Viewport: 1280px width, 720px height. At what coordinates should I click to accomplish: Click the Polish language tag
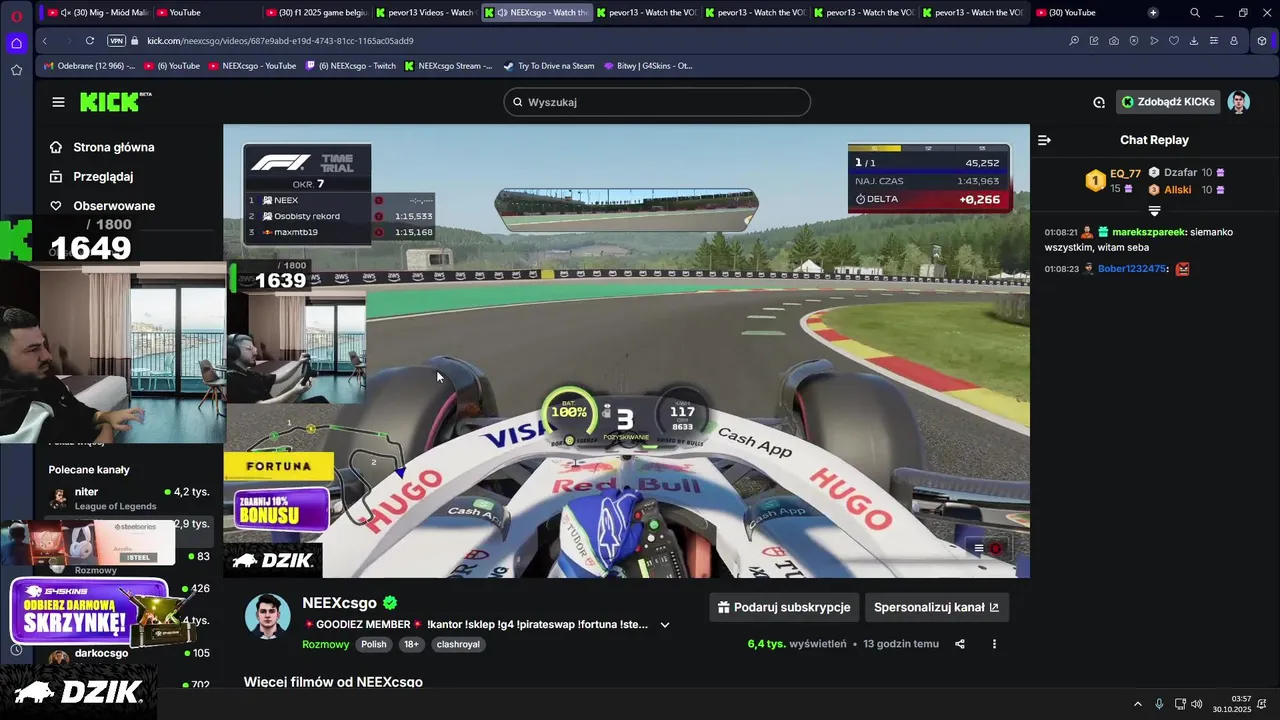tap(374, 644)
